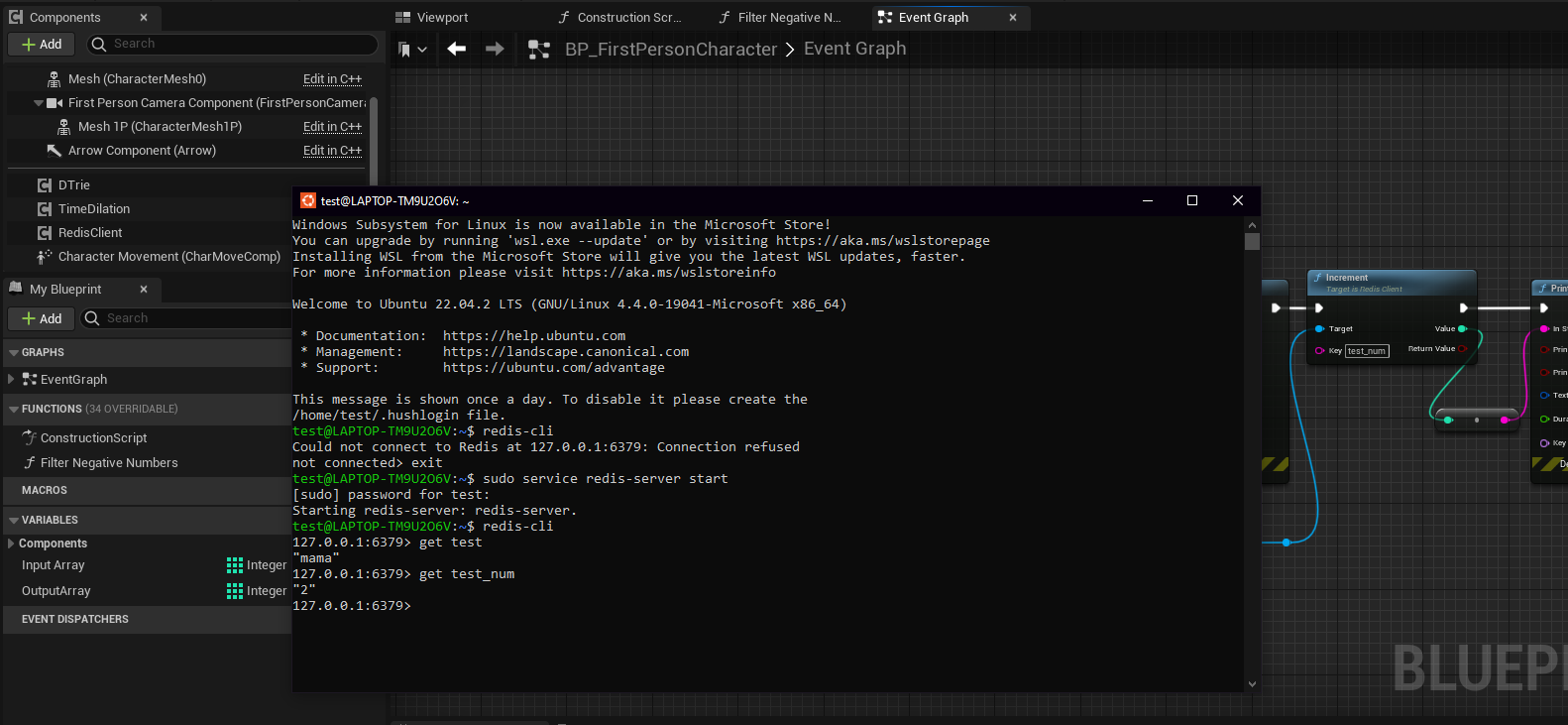Click OutputArray's Integer array type swatch

(235, 591)
